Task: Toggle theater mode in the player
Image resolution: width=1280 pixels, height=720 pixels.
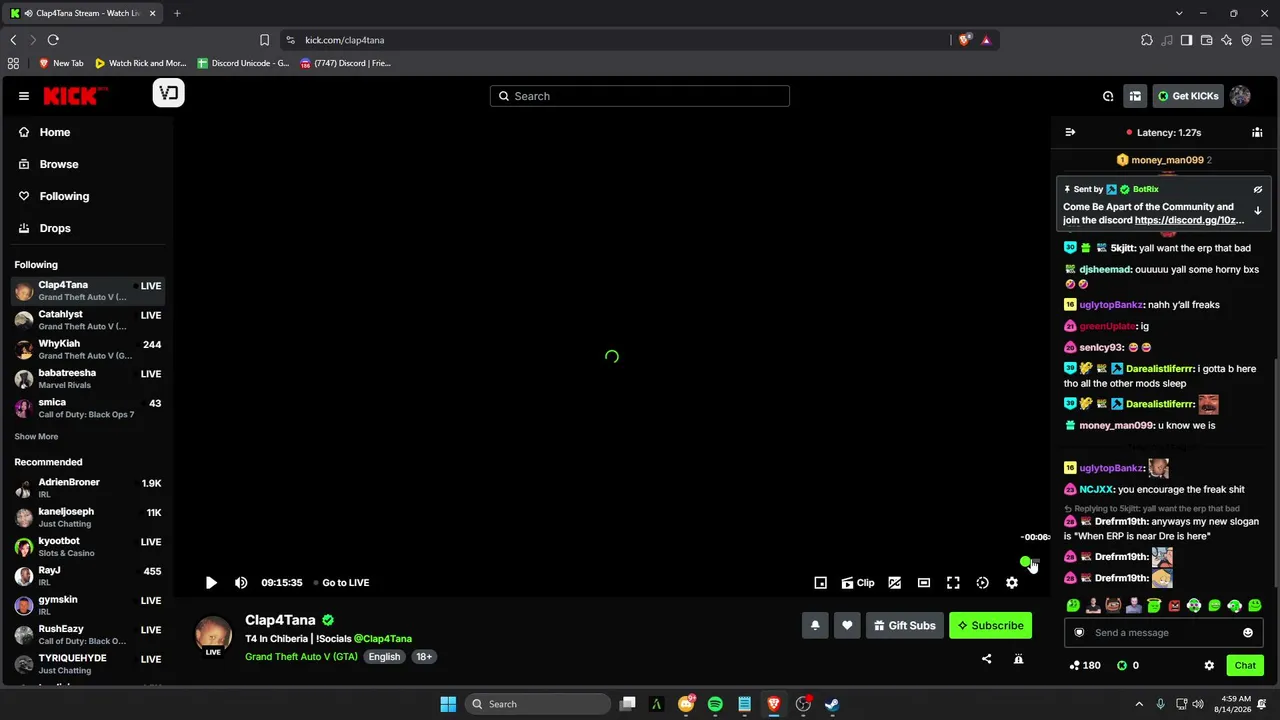Action: [x=924, y=583]
